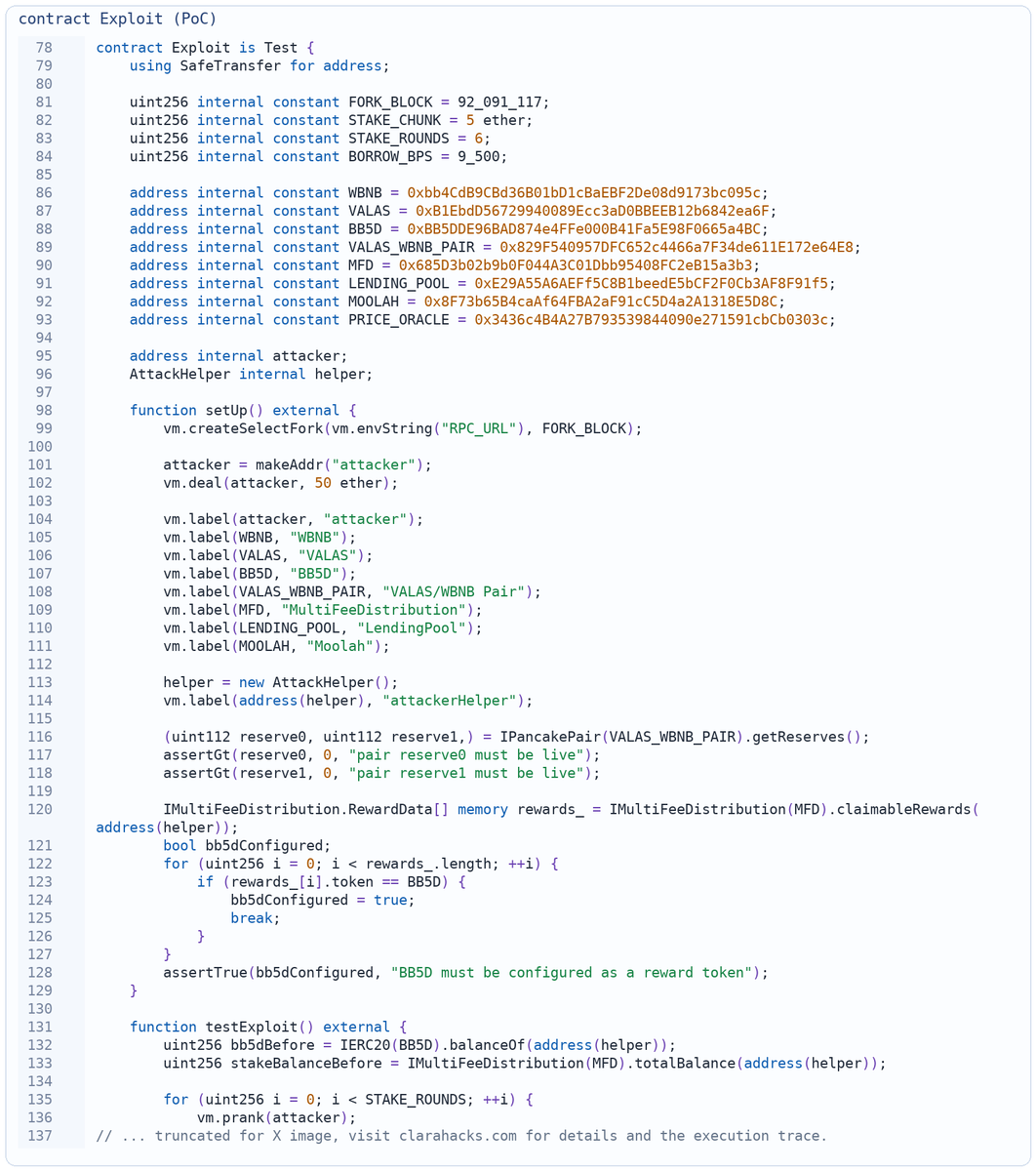Click the vm.label(BB5D, "BB5D") line
Screen dimensions: 1036x1171
click(259, 573)
